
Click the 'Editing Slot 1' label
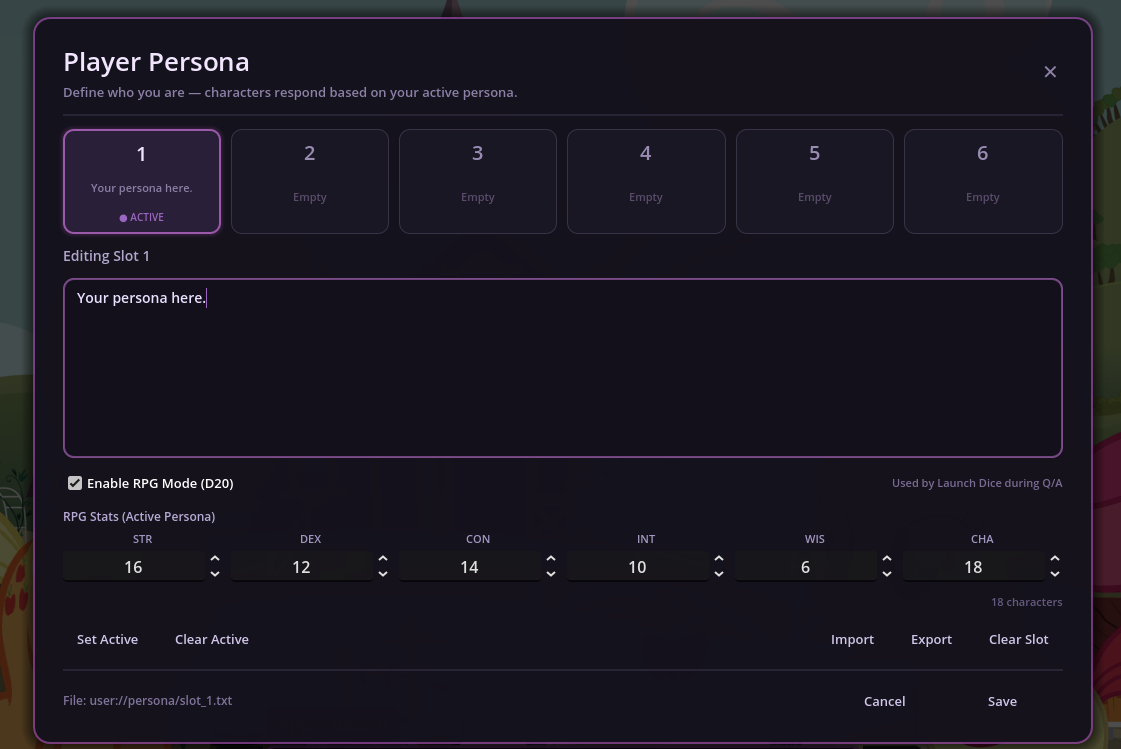(107, 256)
